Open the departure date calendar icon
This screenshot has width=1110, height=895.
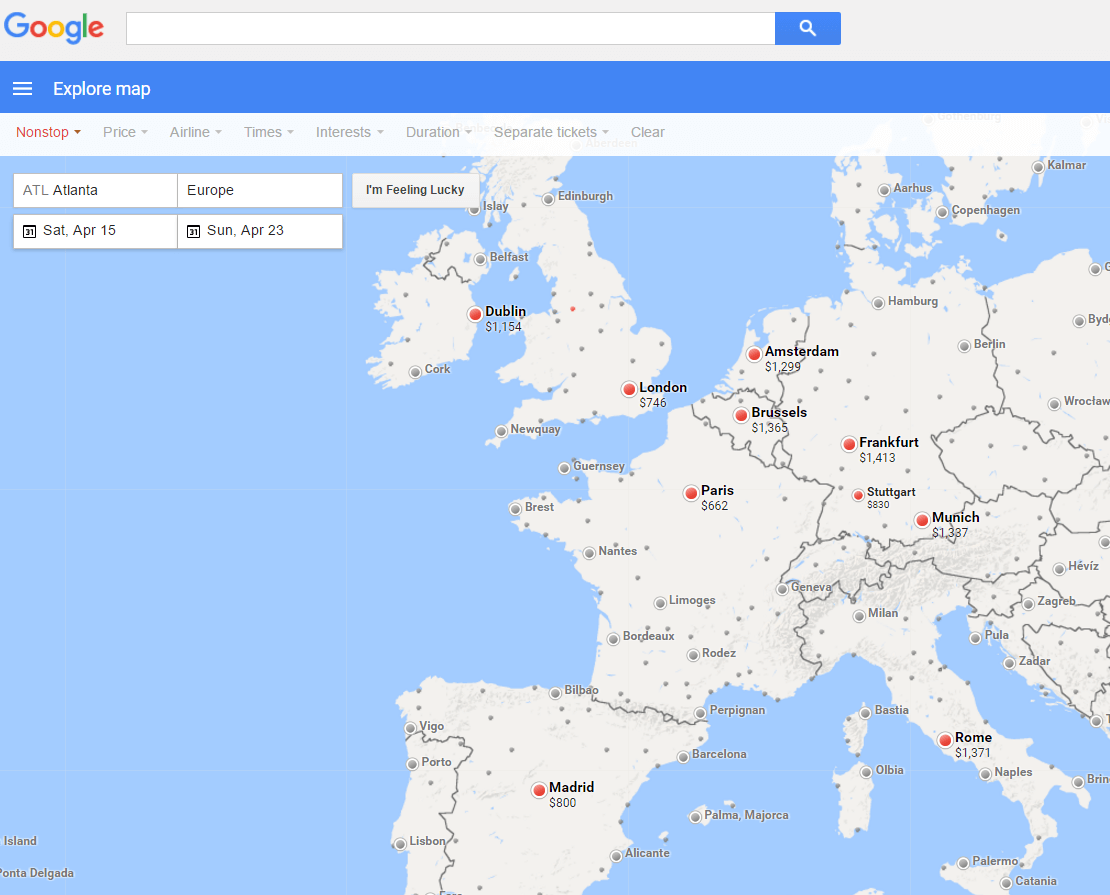click(x=29, y=231)
